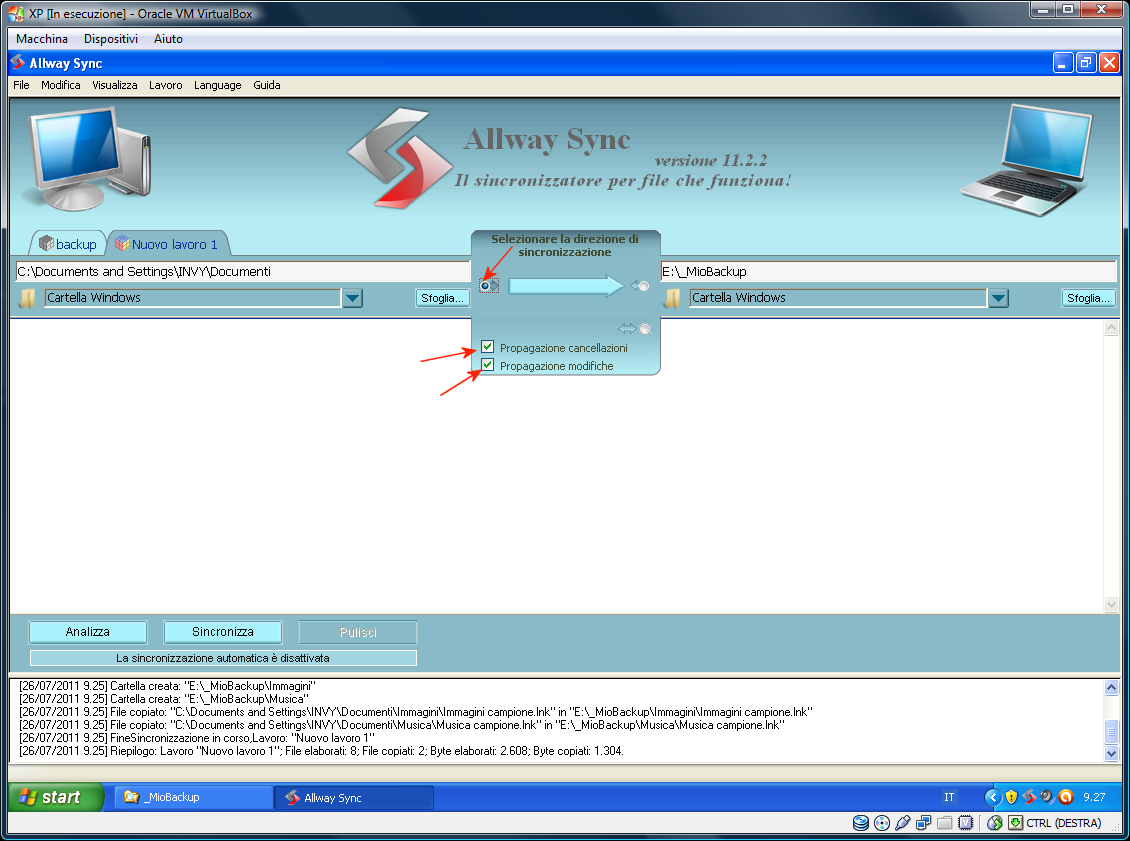Click VirtualBox network status icon
This screenshot has height=841, width=1130.
click(x=923, y=823)
